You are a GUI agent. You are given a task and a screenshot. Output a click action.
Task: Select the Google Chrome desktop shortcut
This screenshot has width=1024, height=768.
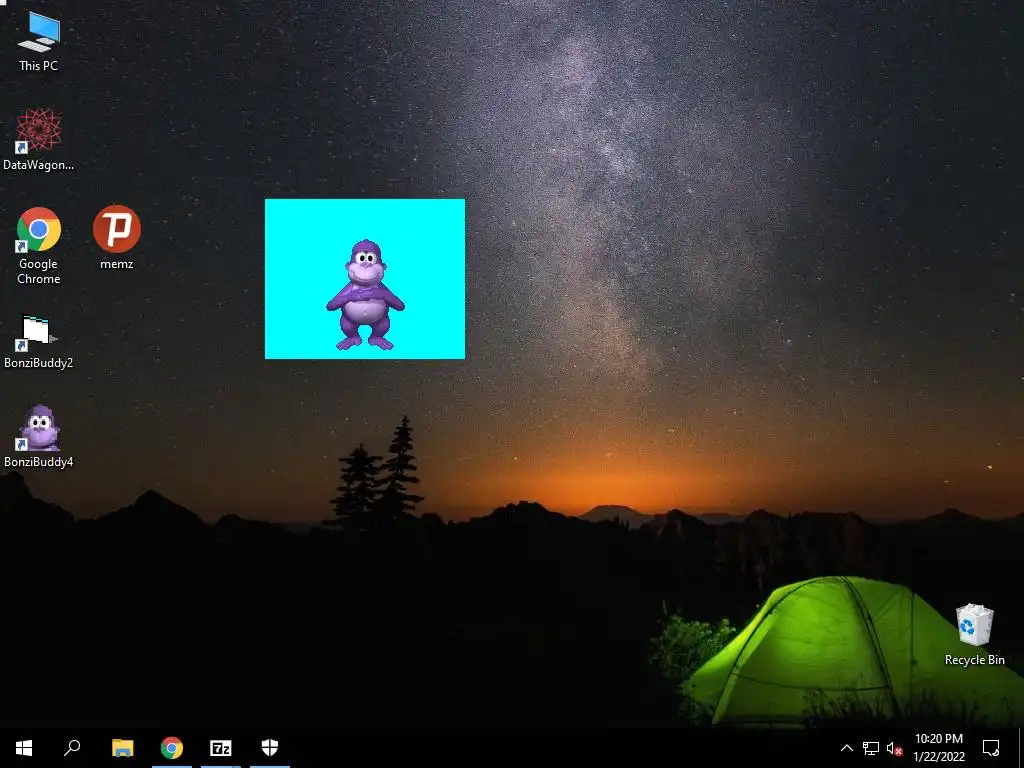39,246
